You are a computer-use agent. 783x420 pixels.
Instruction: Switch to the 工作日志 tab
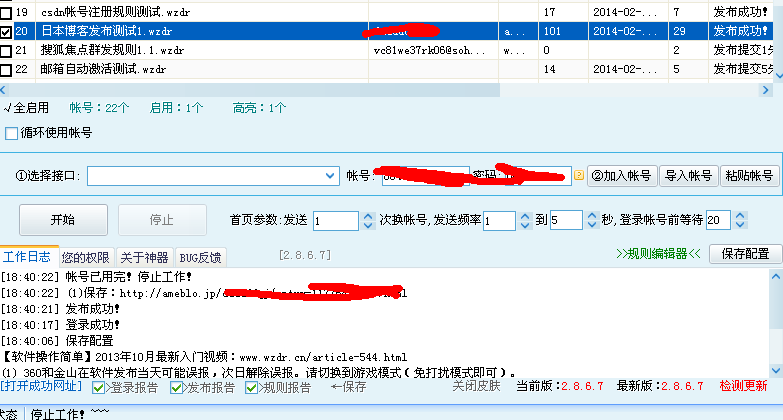27,257
